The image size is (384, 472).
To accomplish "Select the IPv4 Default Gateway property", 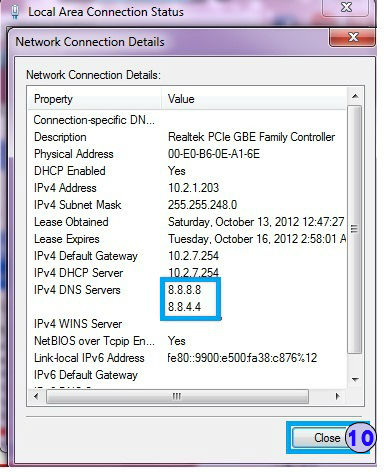I will pyautogui.click(x=86, y=256).
